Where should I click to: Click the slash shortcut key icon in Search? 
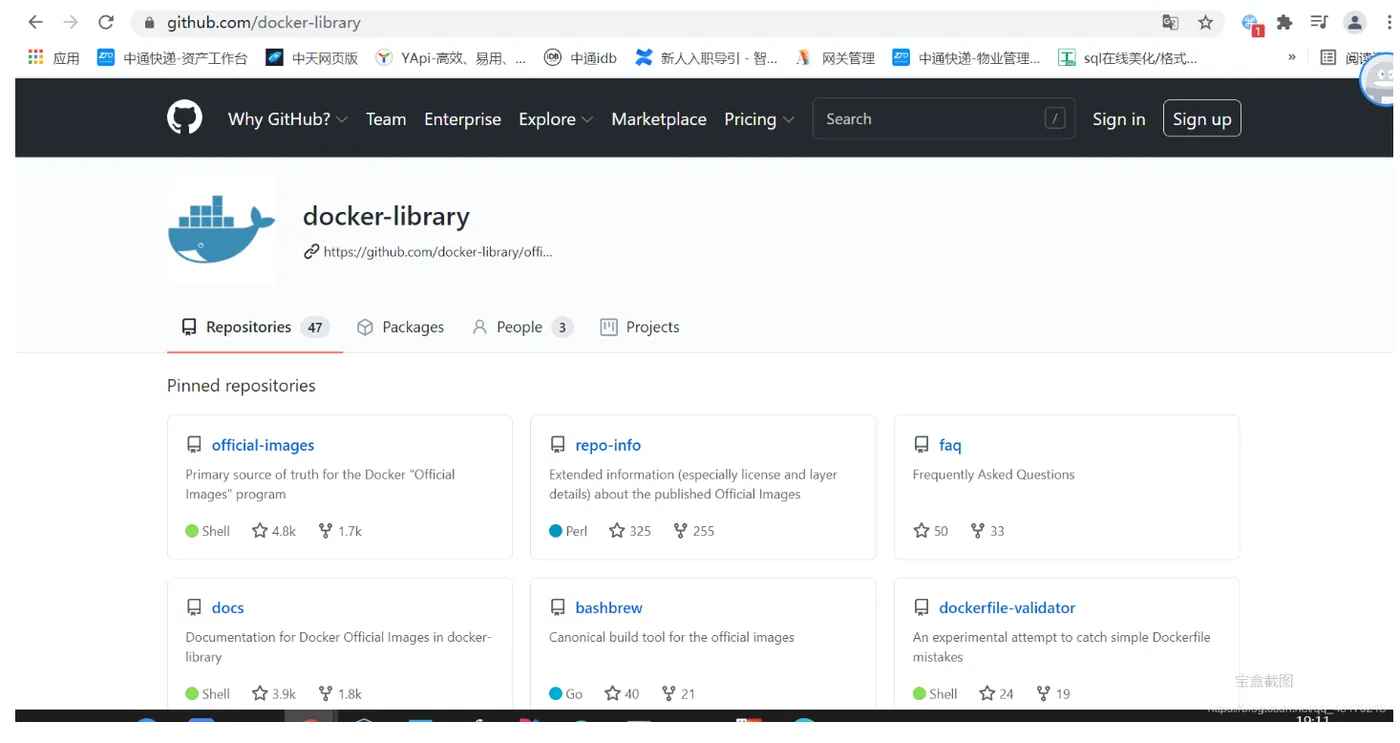point(1054,119)
